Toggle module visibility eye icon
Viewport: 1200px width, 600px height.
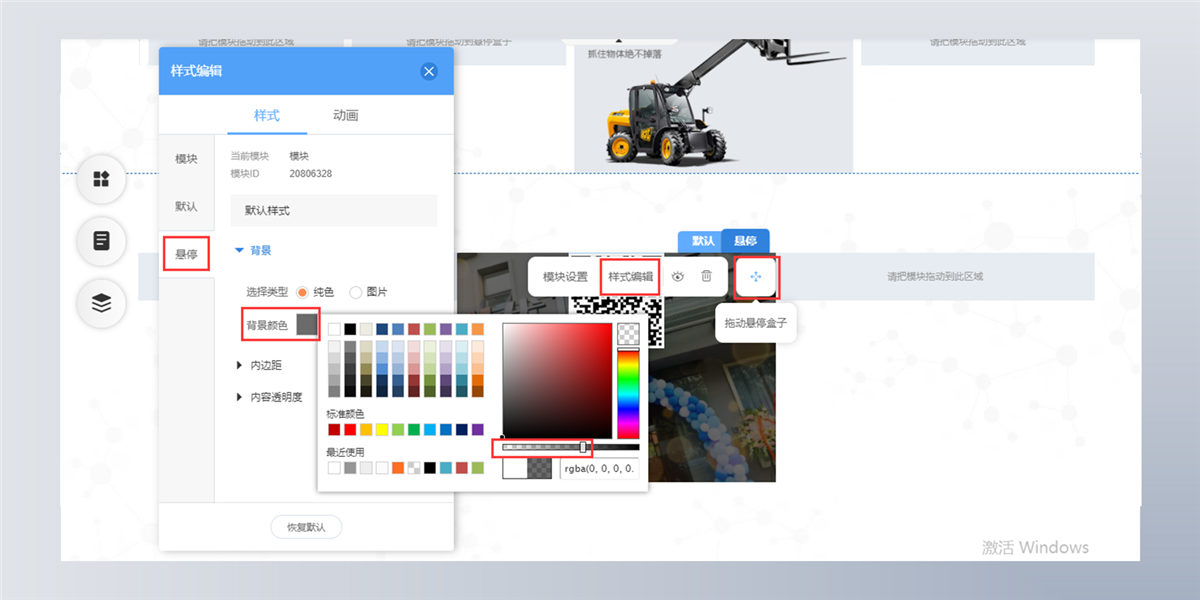point(678,276)
